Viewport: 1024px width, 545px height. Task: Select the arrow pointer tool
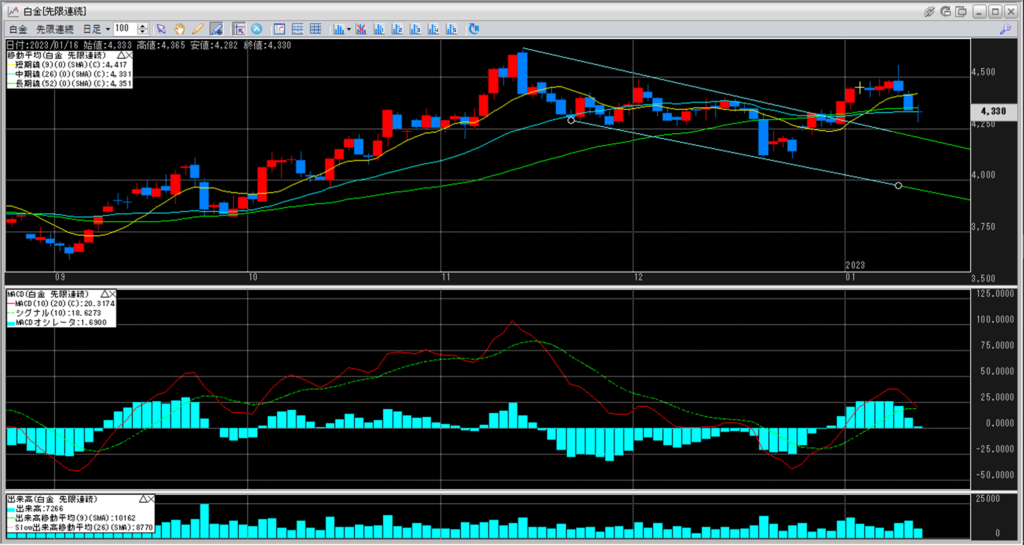click(161, 29)
